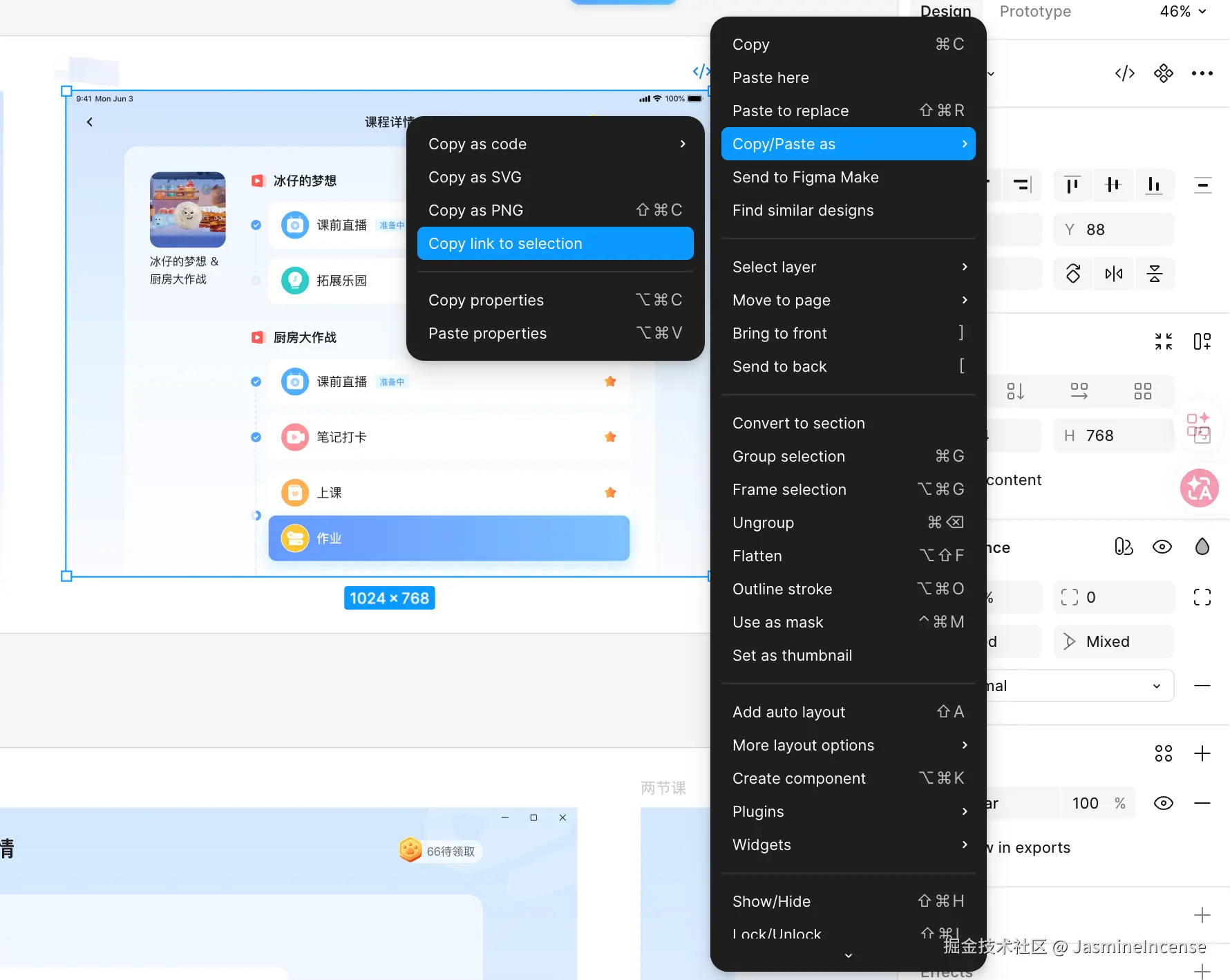Click the align bottom icon
This screenshot has height=980, width=1230.
(x=1153, y=185)
